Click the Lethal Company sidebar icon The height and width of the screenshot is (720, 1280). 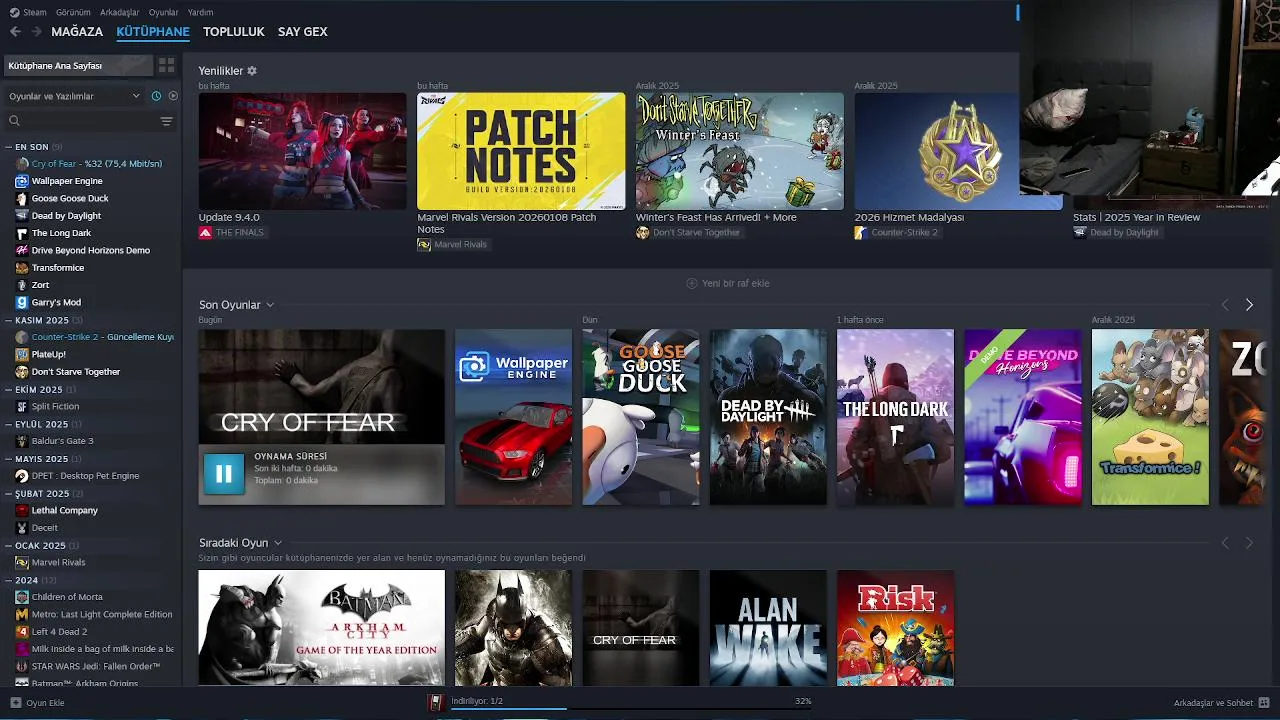[22, 510]
